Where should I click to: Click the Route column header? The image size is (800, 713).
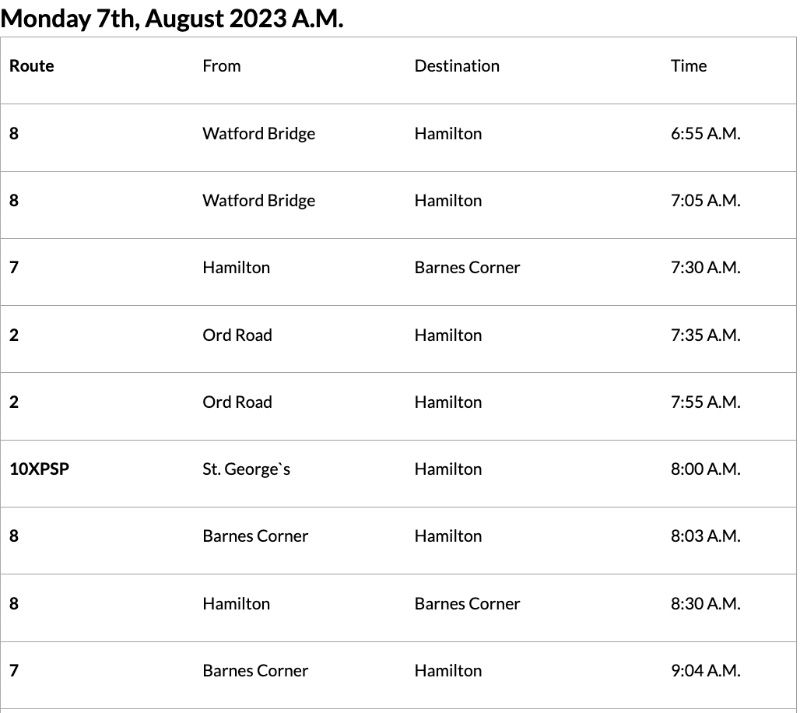32,66
